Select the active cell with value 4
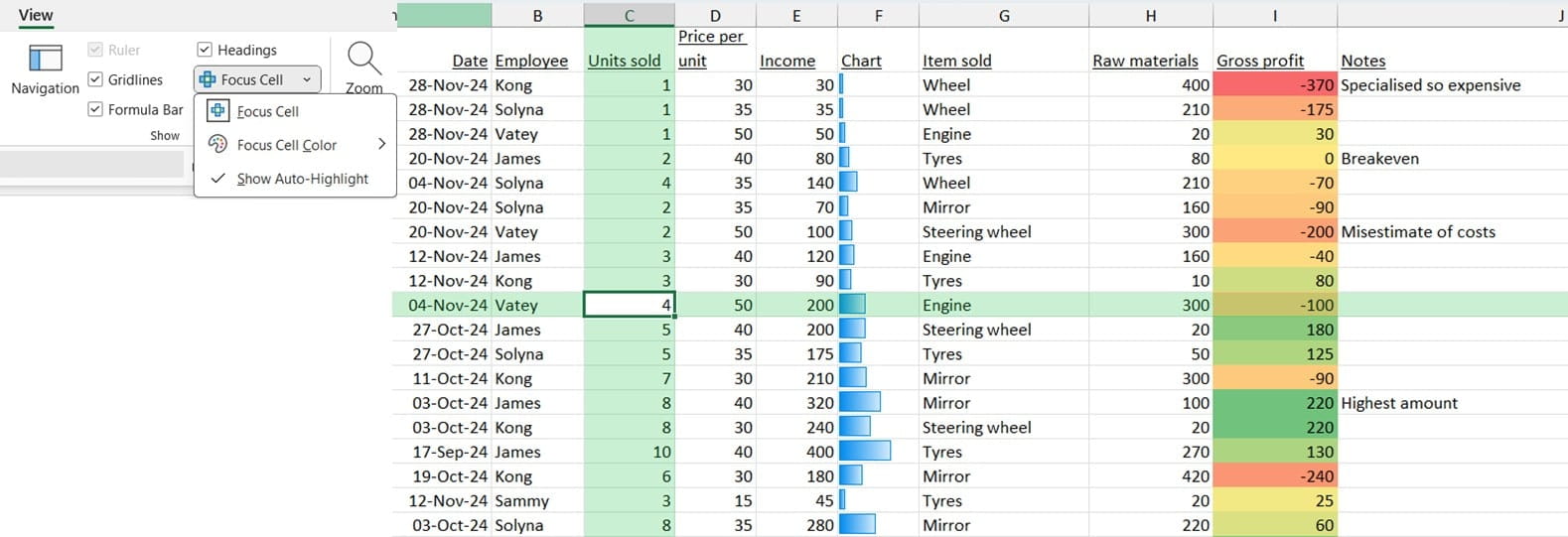 (x=629, y=305)
